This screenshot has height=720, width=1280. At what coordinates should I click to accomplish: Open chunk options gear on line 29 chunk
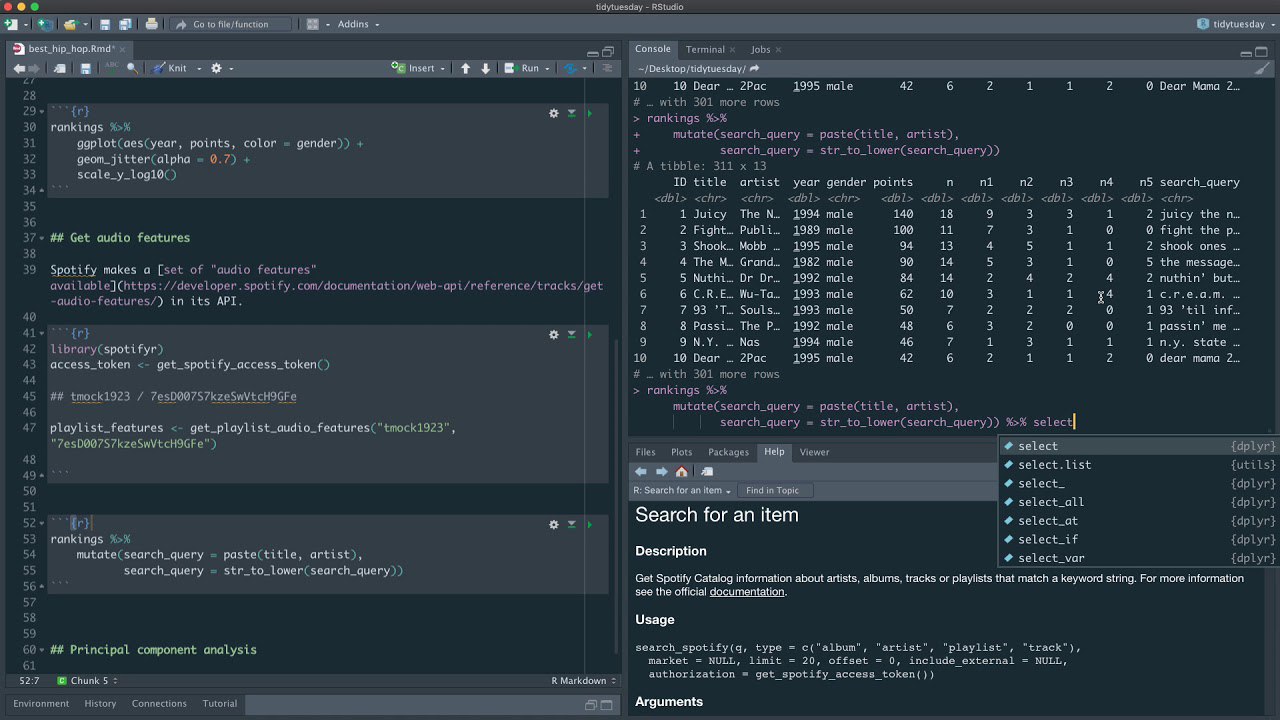click(x=553, y=113)
